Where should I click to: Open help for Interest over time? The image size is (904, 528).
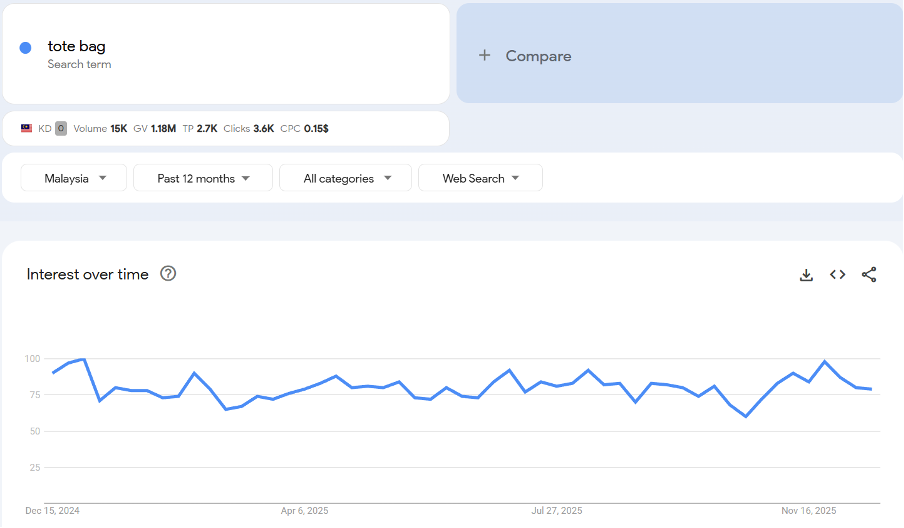click(168, 274)
